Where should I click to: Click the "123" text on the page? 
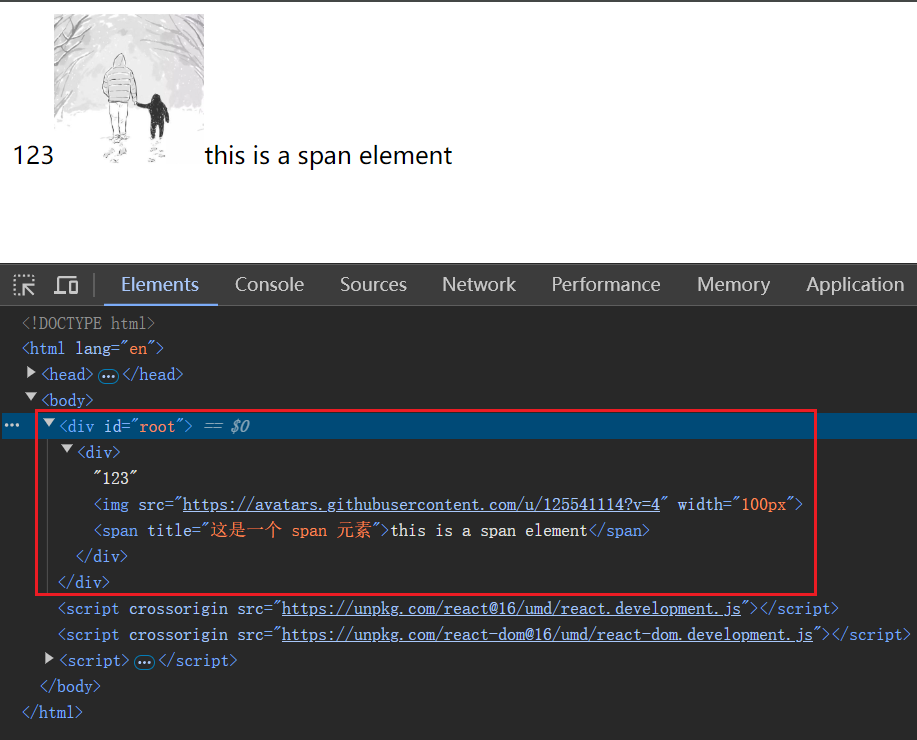point(33,156)
